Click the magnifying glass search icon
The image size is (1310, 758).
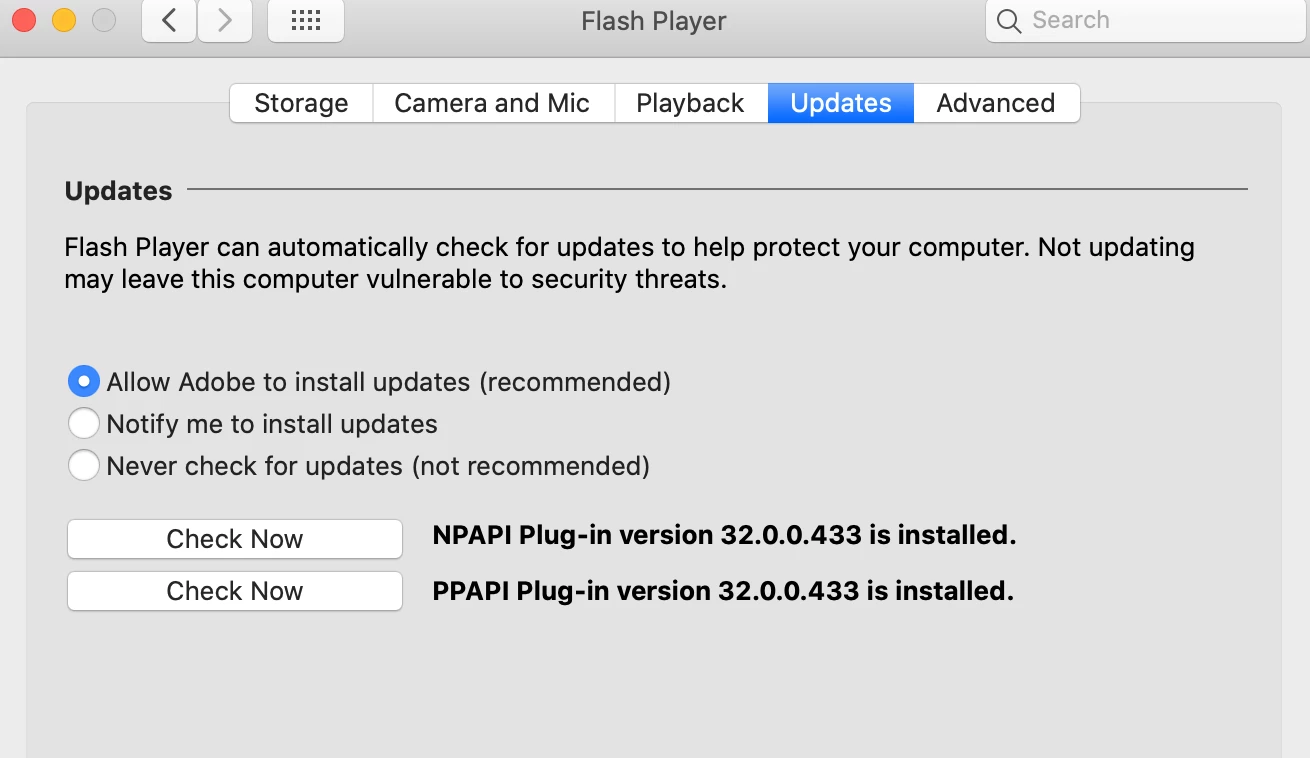(x=1009, y=21)
